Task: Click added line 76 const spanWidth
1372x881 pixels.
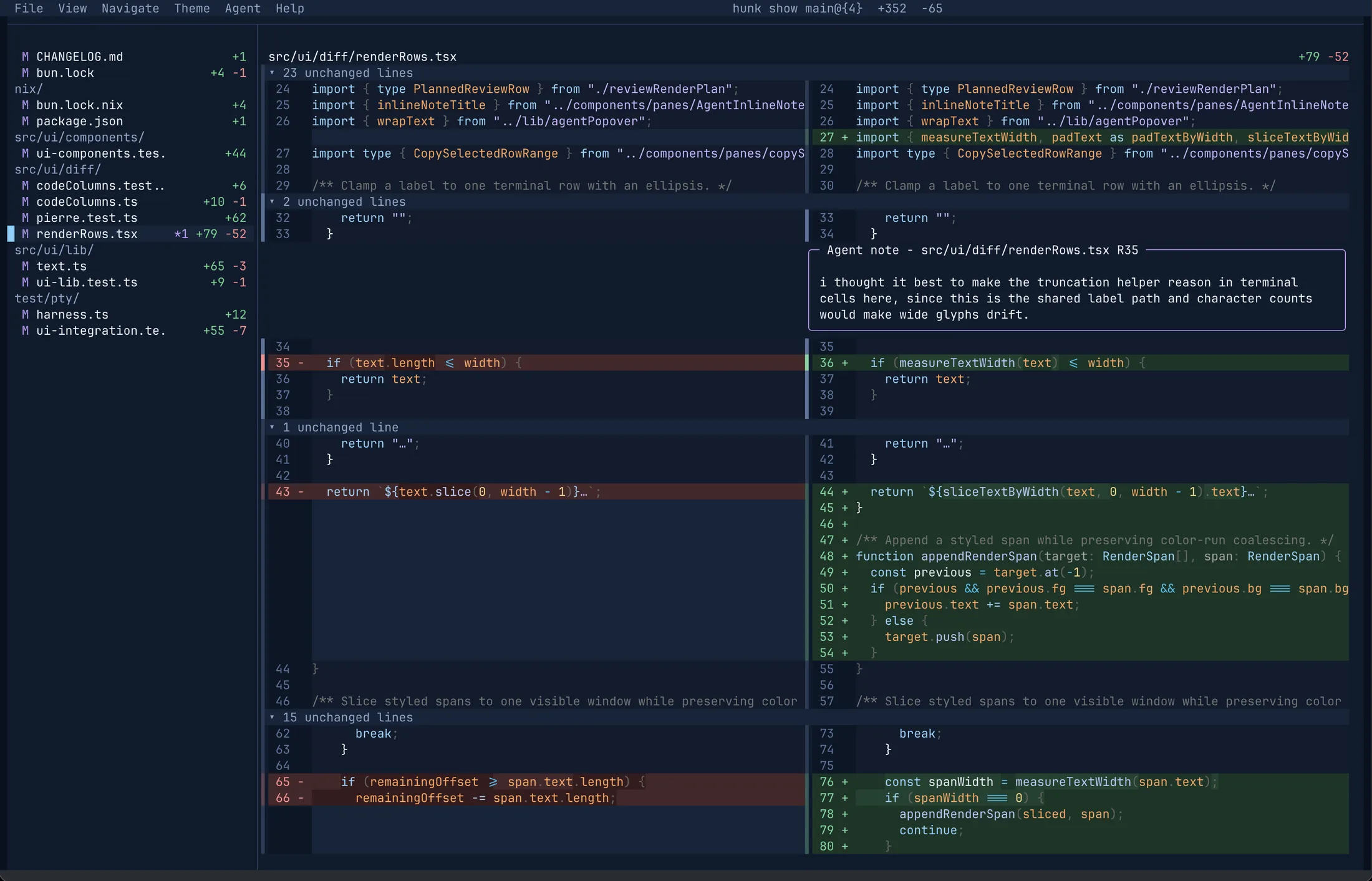Action: (1080, 782)
